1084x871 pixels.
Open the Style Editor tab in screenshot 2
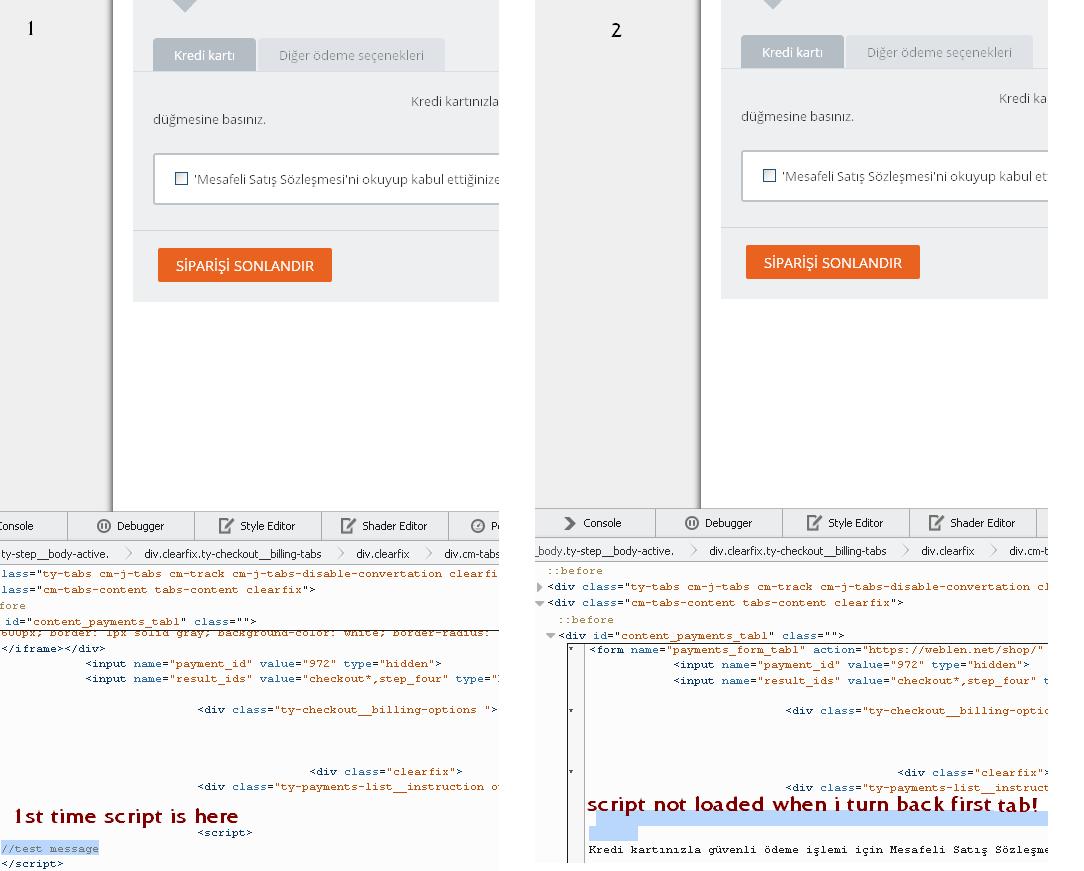click(x=845, y=523)
